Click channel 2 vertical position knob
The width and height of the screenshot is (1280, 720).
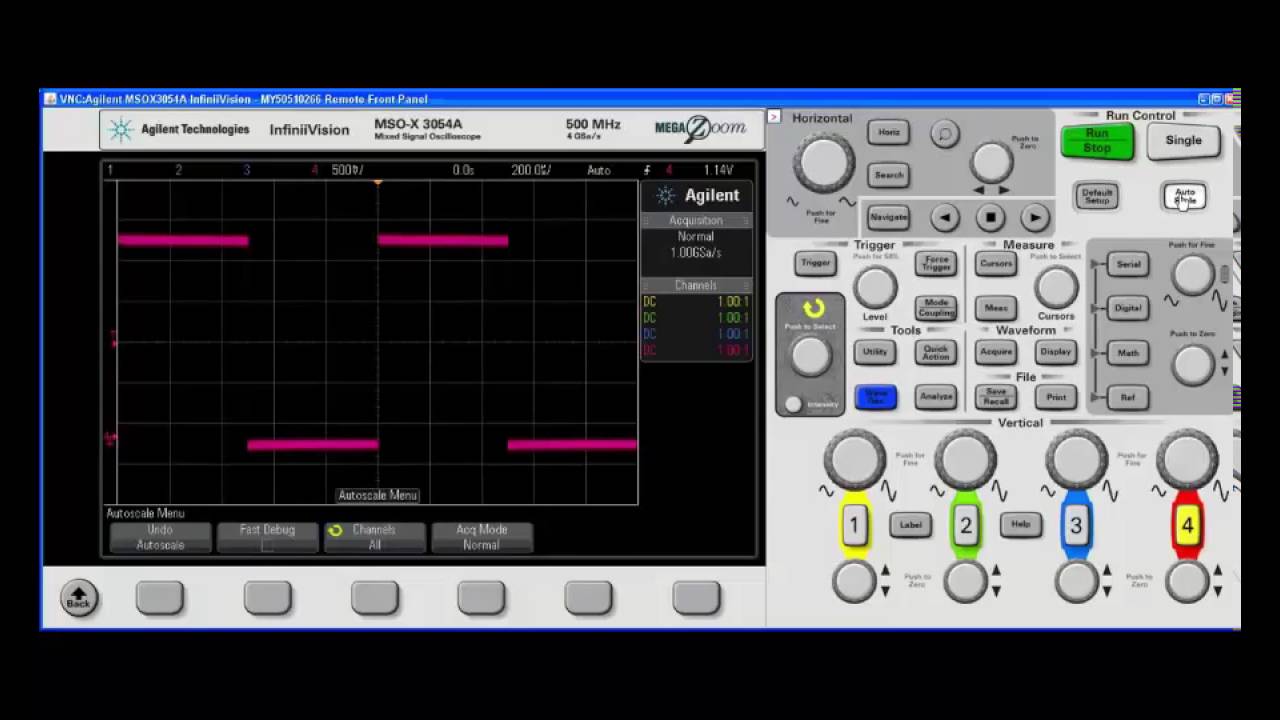(x=965, y=582)
